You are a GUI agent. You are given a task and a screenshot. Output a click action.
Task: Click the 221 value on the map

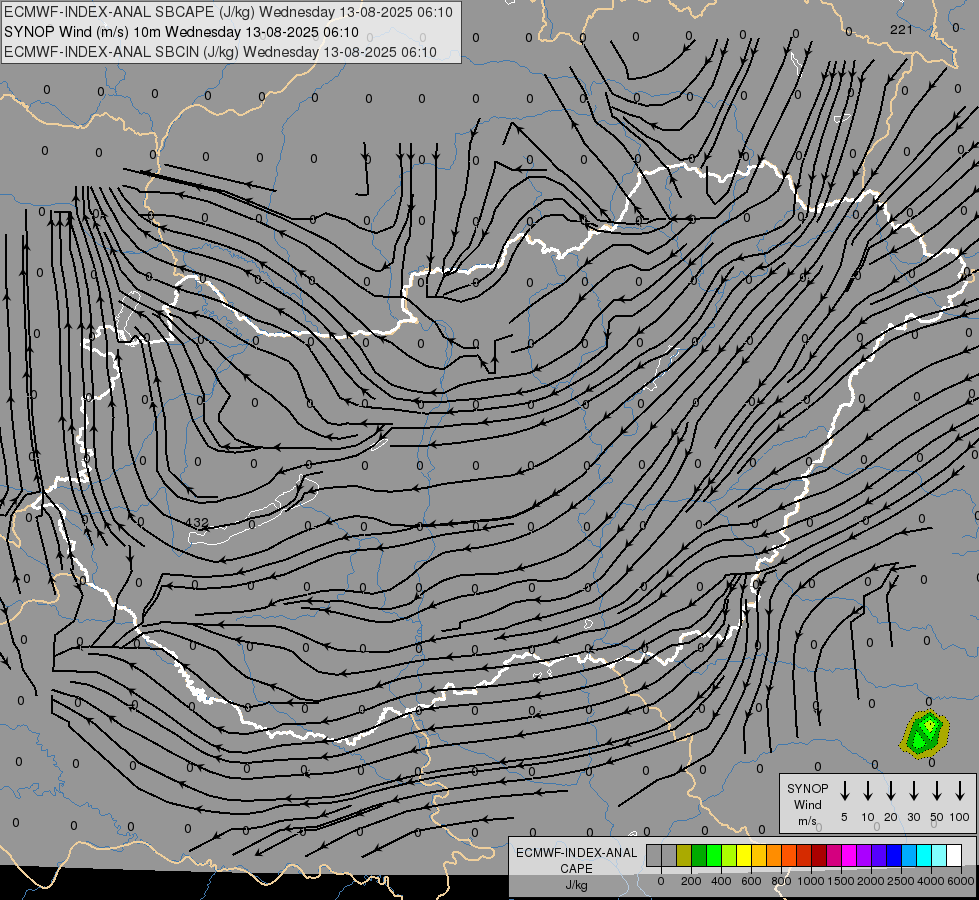point(901,29)
